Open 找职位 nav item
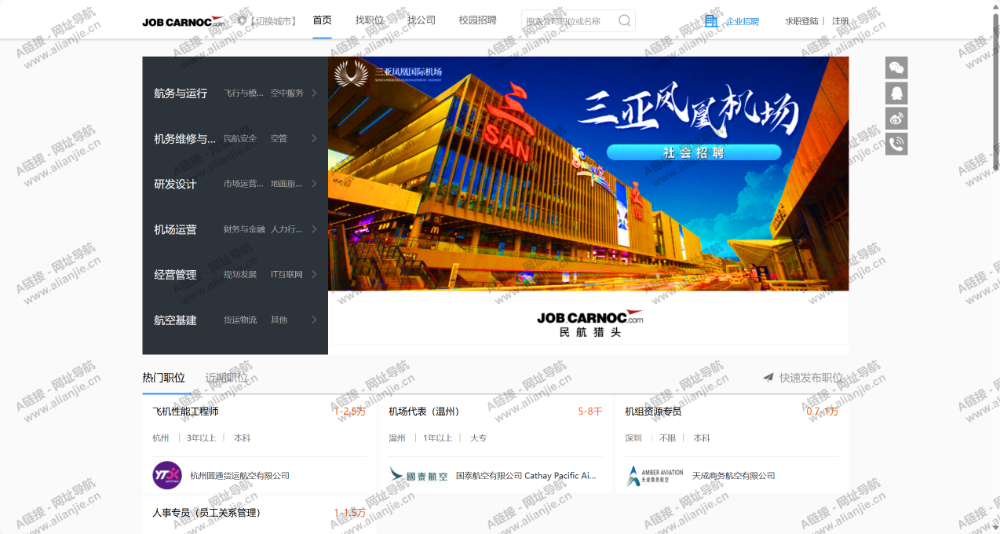Viewport: 1000px width, 534px height. click(369, 20)
